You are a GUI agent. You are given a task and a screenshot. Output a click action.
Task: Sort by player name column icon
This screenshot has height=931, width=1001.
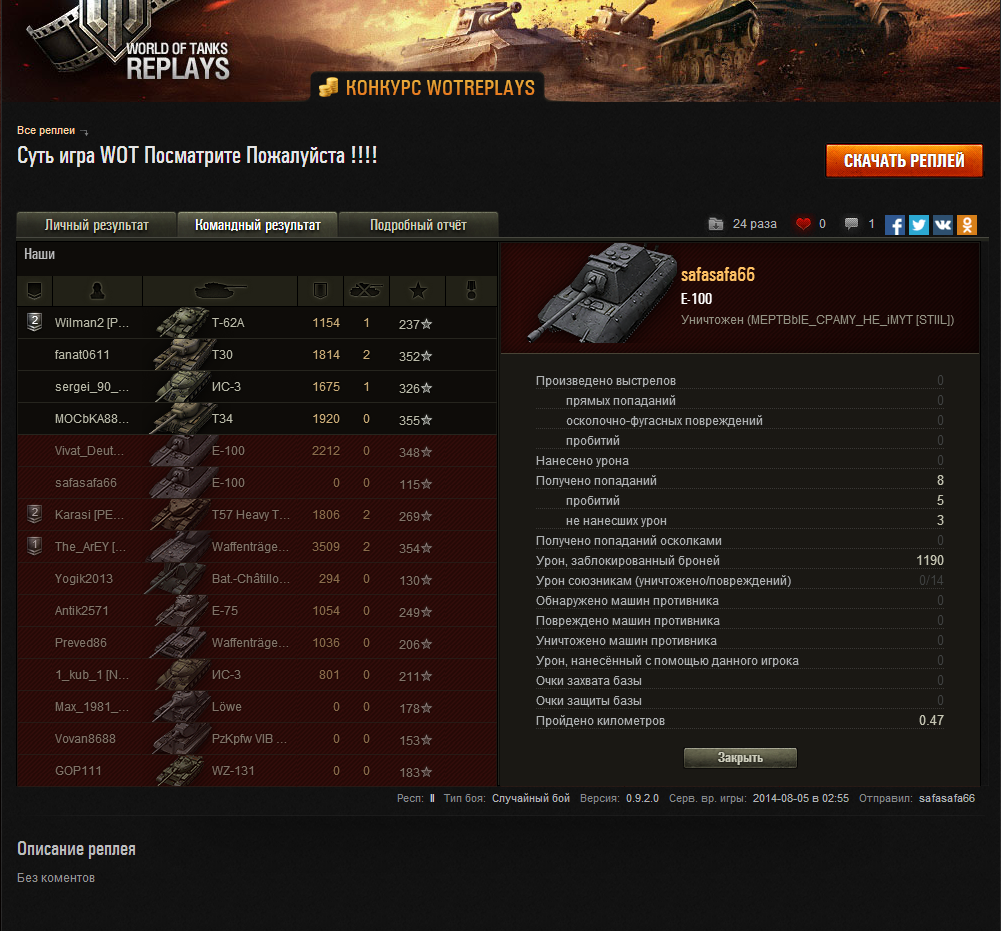98,291
